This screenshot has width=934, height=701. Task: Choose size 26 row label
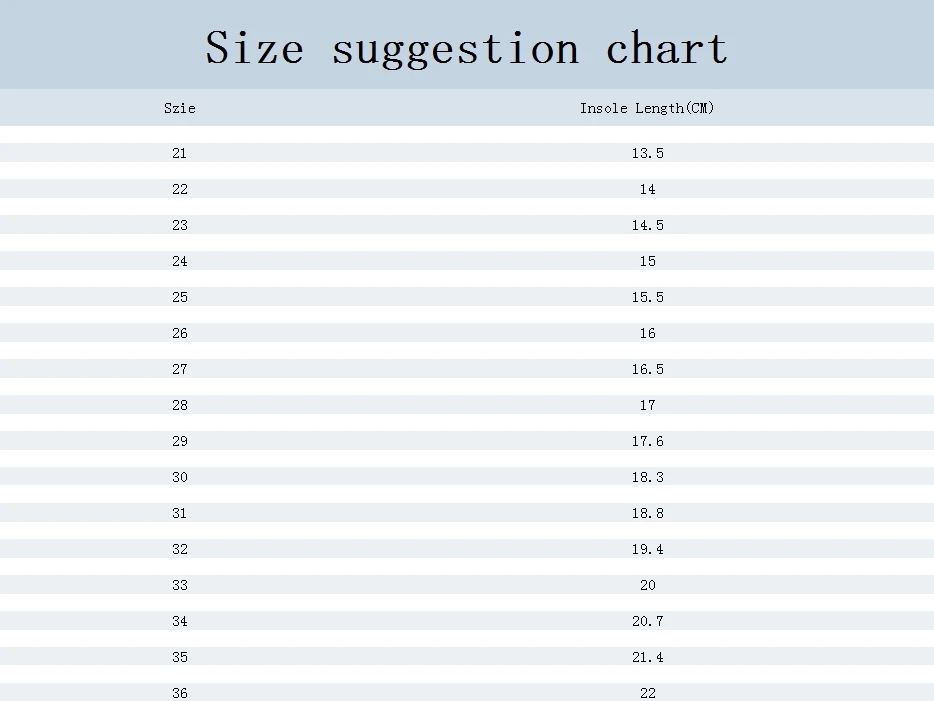click(180, 333)
